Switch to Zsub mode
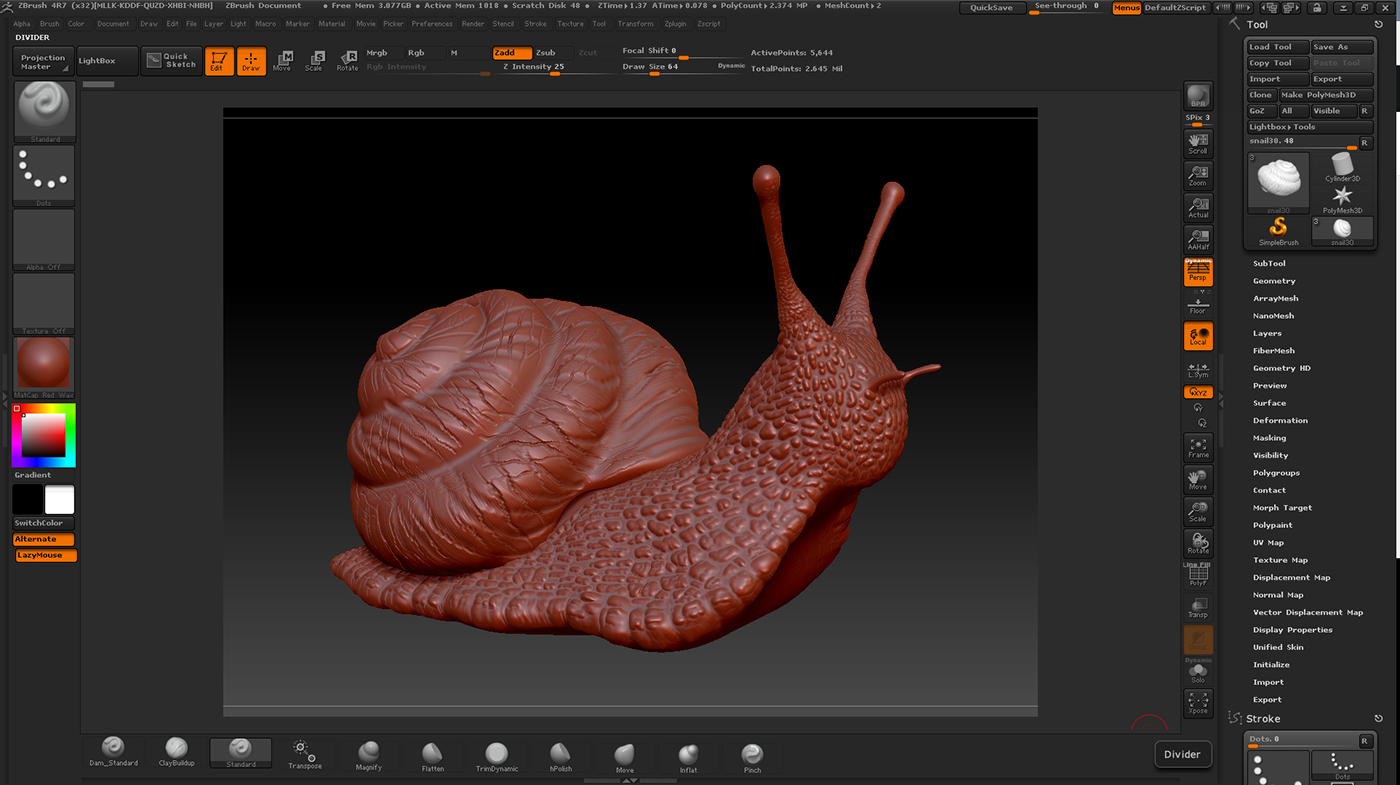This screenshot has height=785, width=1400. pos(545,53)
